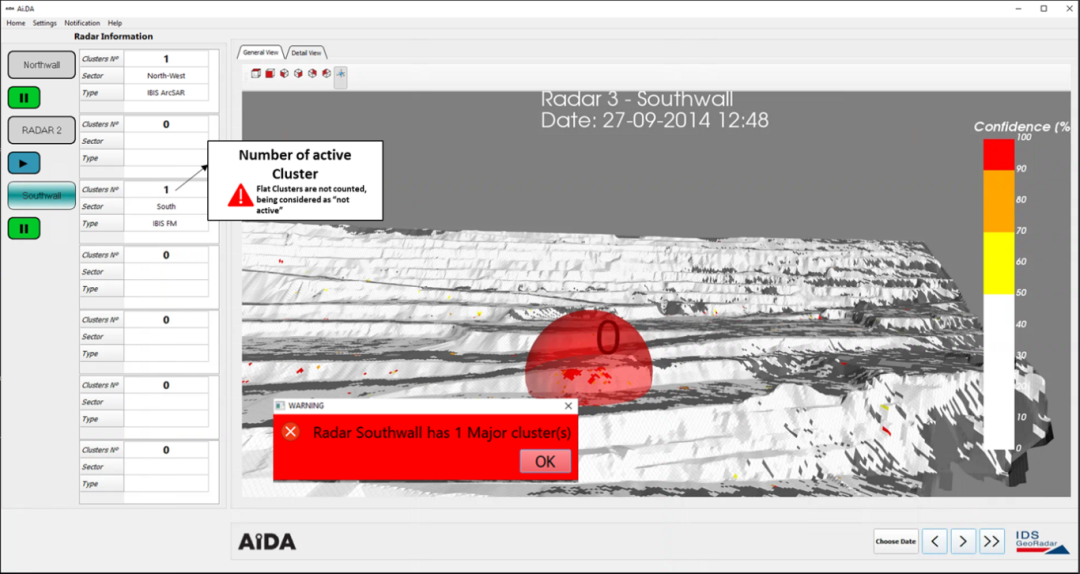Pause the Northwall radar playback

pos(24,98)
